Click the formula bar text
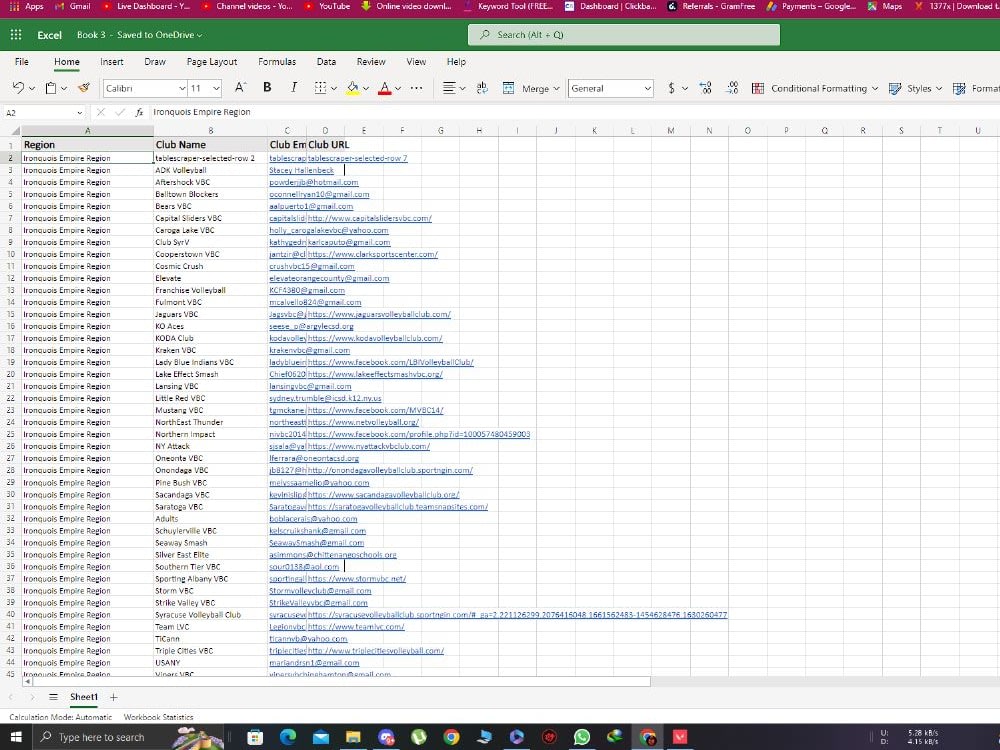Screen dimensions: 1000x750 [x=202, y=112]
